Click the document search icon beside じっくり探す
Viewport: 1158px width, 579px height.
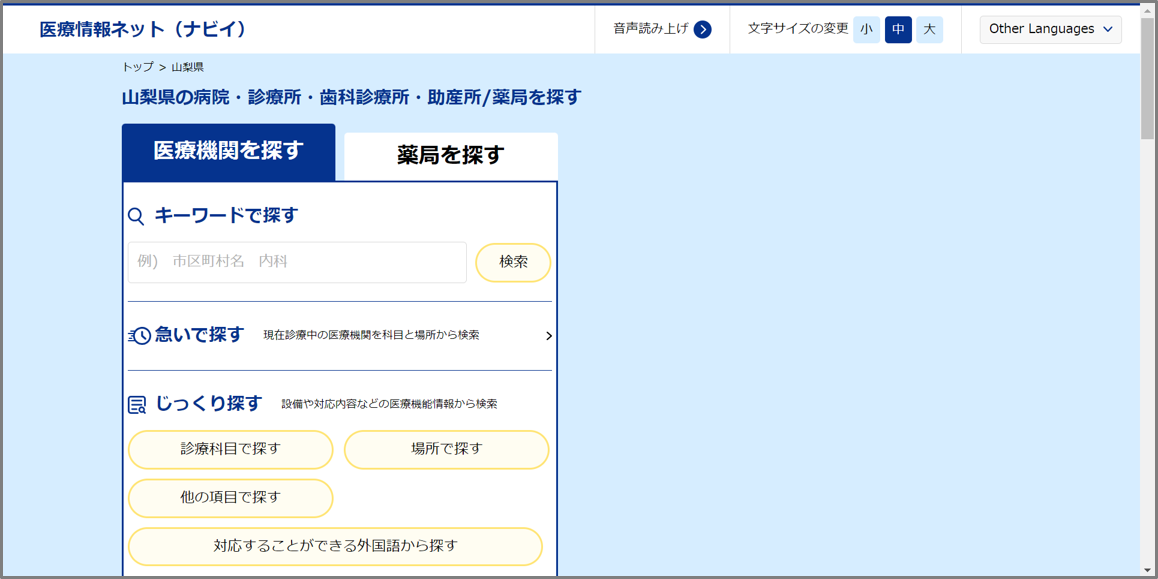click(137, 405)
